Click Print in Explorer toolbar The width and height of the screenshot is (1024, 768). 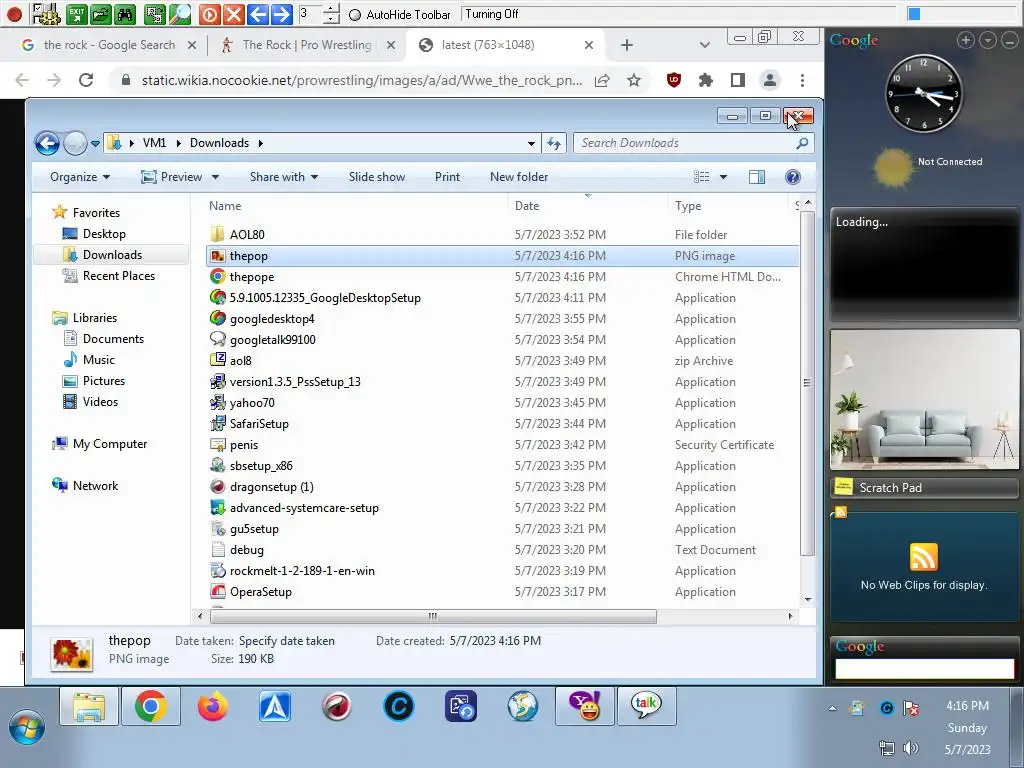[447, 177]
